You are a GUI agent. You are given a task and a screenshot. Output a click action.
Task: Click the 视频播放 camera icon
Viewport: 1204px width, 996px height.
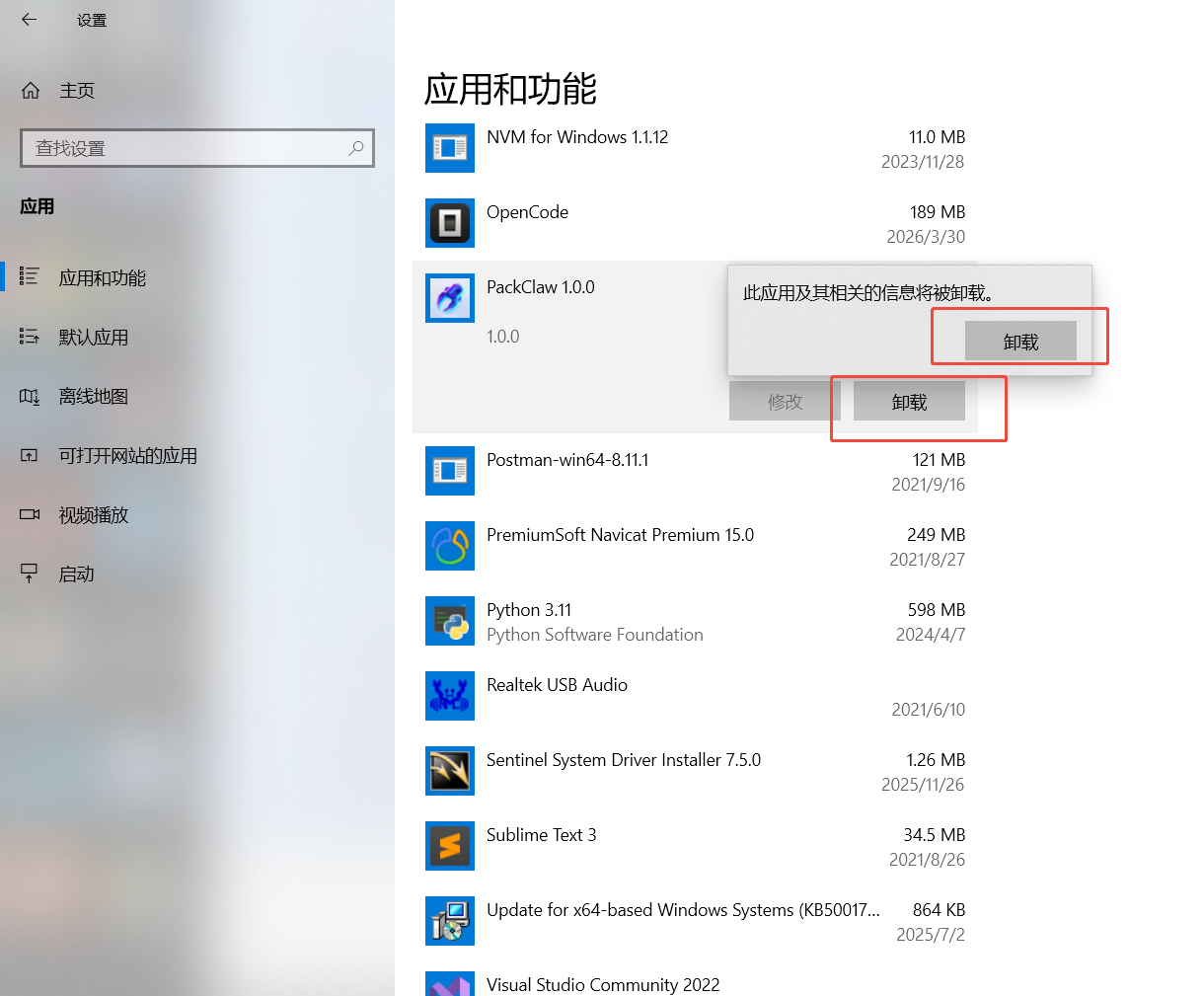[30, 514]
